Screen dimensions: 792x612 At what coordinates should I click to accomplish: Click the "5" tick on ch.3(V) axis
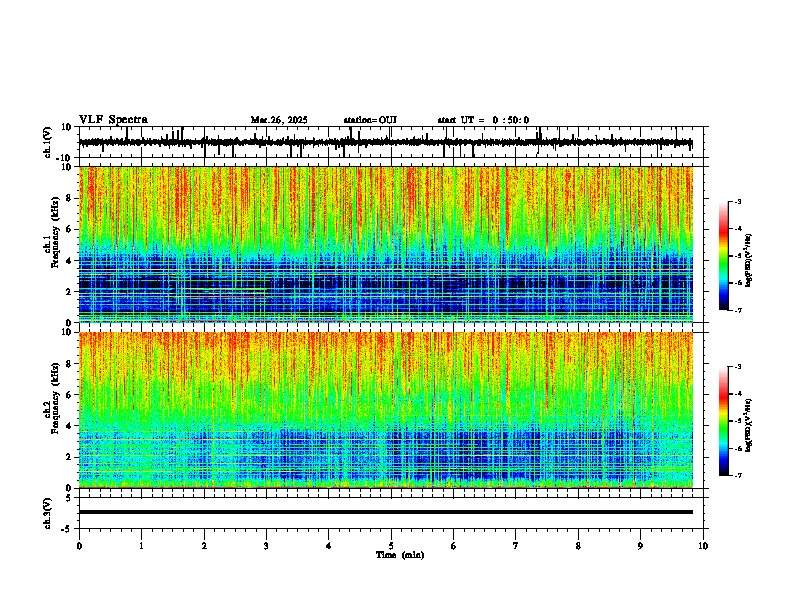pyautogui.click(x=69, y=498)
